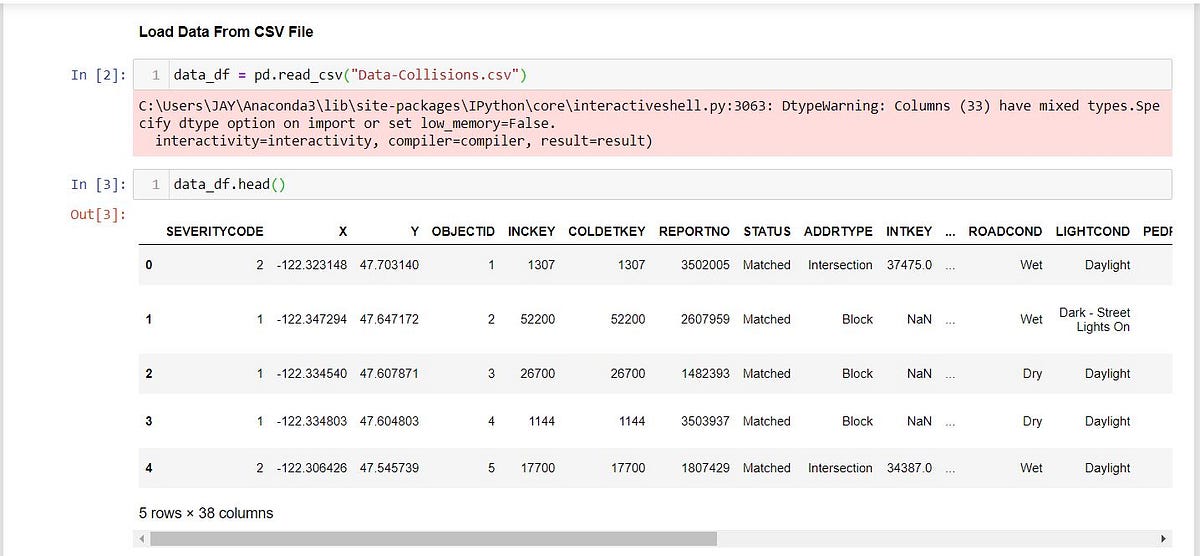The width and height of the screenshot is (1200, 556).
Task: Click X value -122.334540
Action: pyautogui.click(x=312, y=373)
